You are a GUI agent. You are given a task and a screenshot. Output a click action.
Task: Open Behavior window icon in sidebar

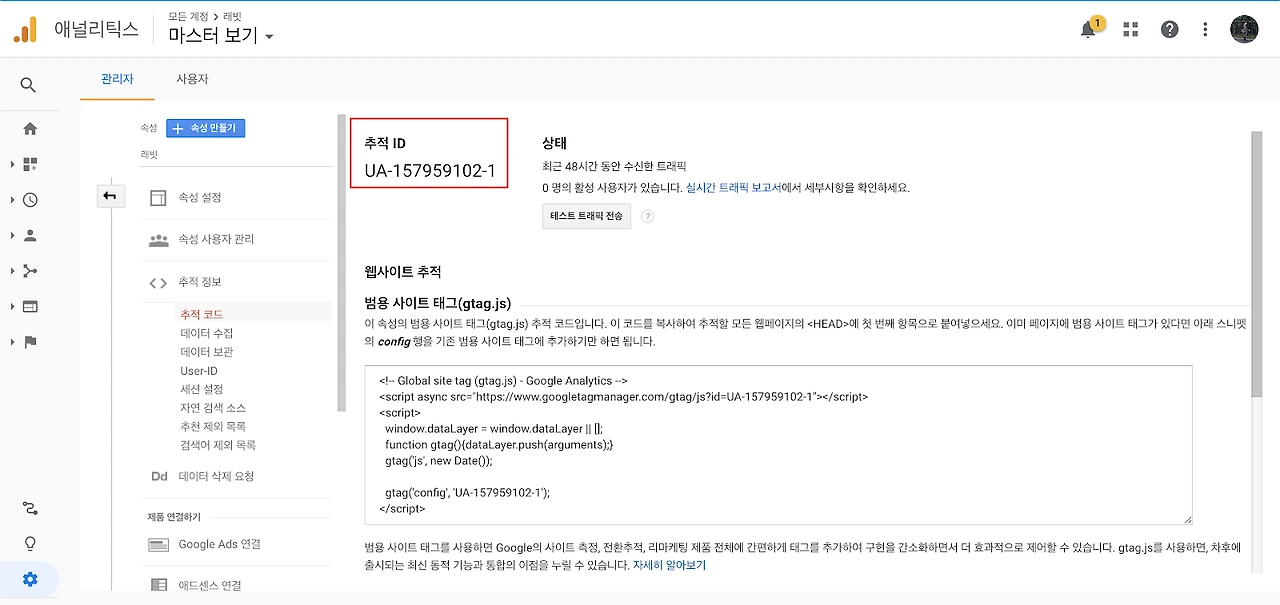(x=30, y=306)
